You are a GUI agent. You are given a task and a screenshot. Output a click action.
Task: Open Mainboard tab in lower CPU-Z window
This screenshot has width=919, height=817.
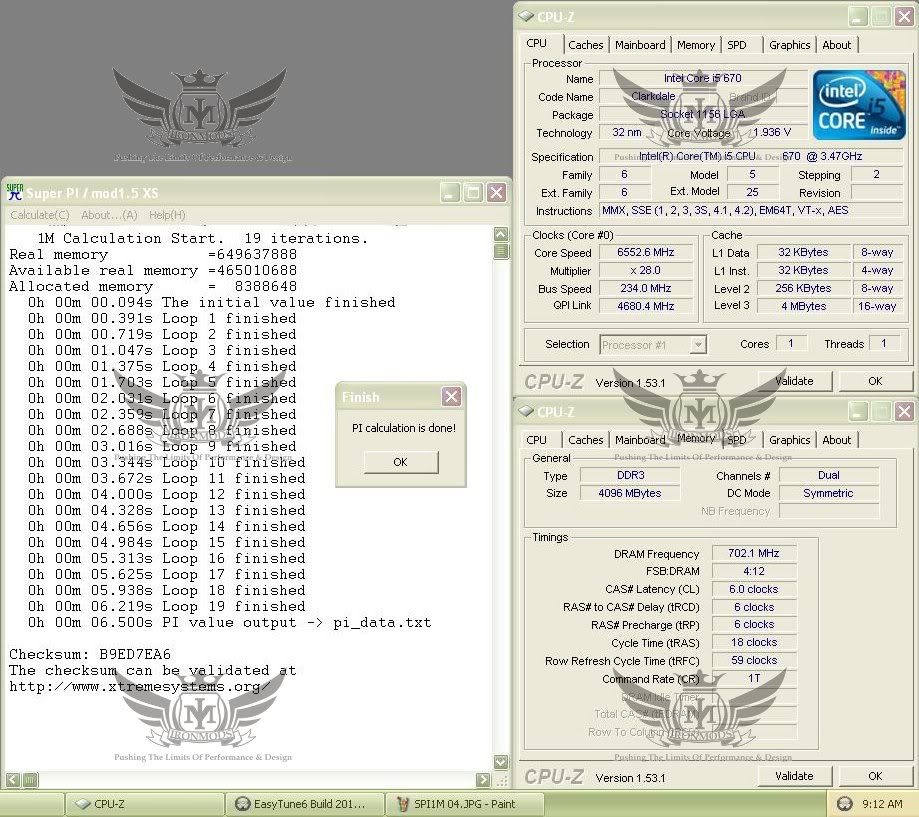[640, 440]
